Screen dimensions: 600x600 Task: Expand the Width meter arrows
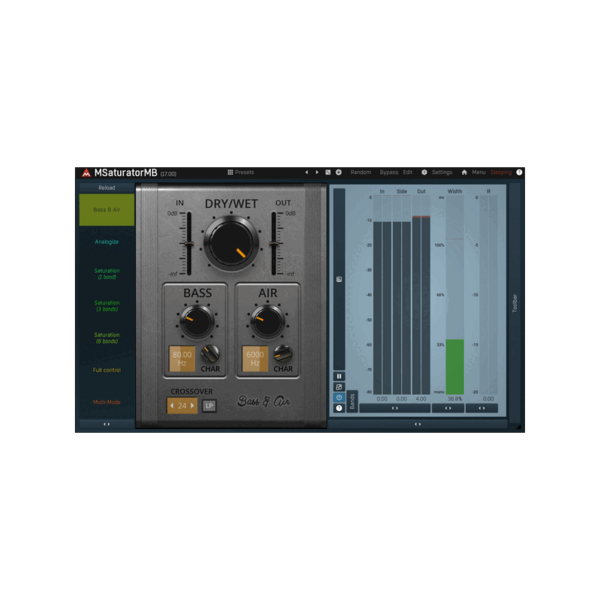pyautogui.click(x=448, y=408)
